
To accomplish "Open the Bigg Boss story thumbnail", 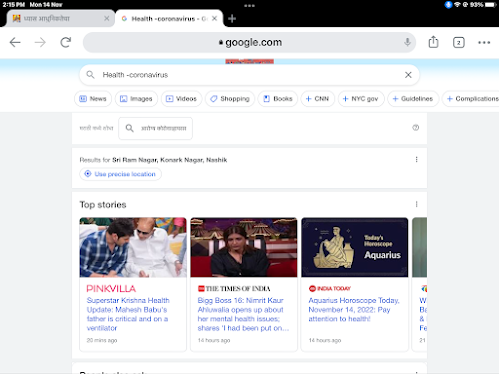I will click(x=244, y=247).
